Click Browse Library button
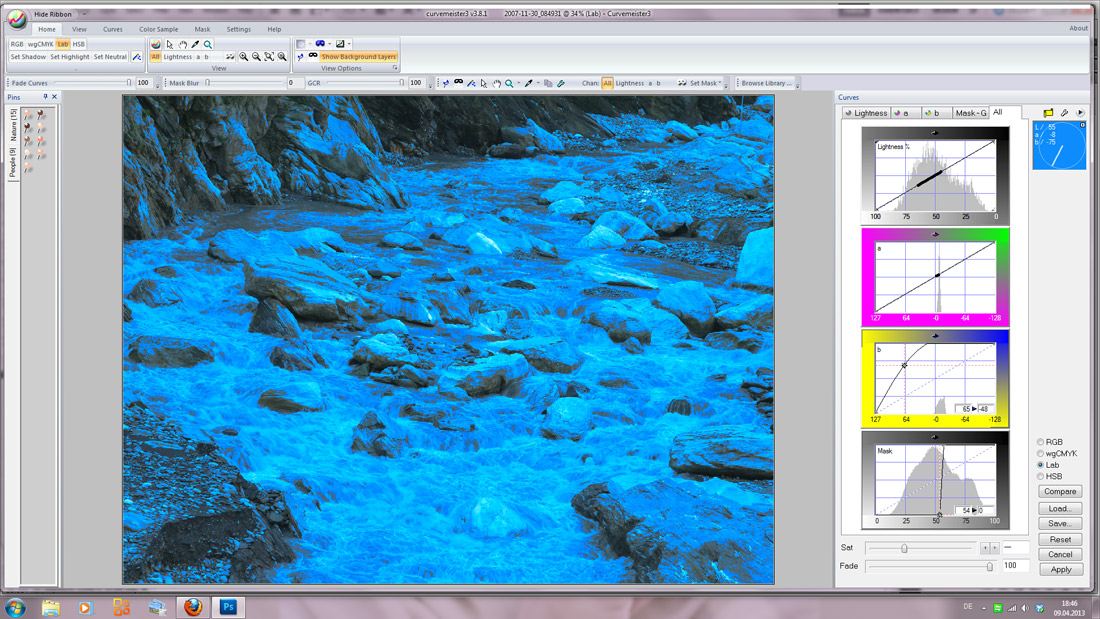Image resolution: width=1100 pixels, height=619 pixels. point(766,83)
